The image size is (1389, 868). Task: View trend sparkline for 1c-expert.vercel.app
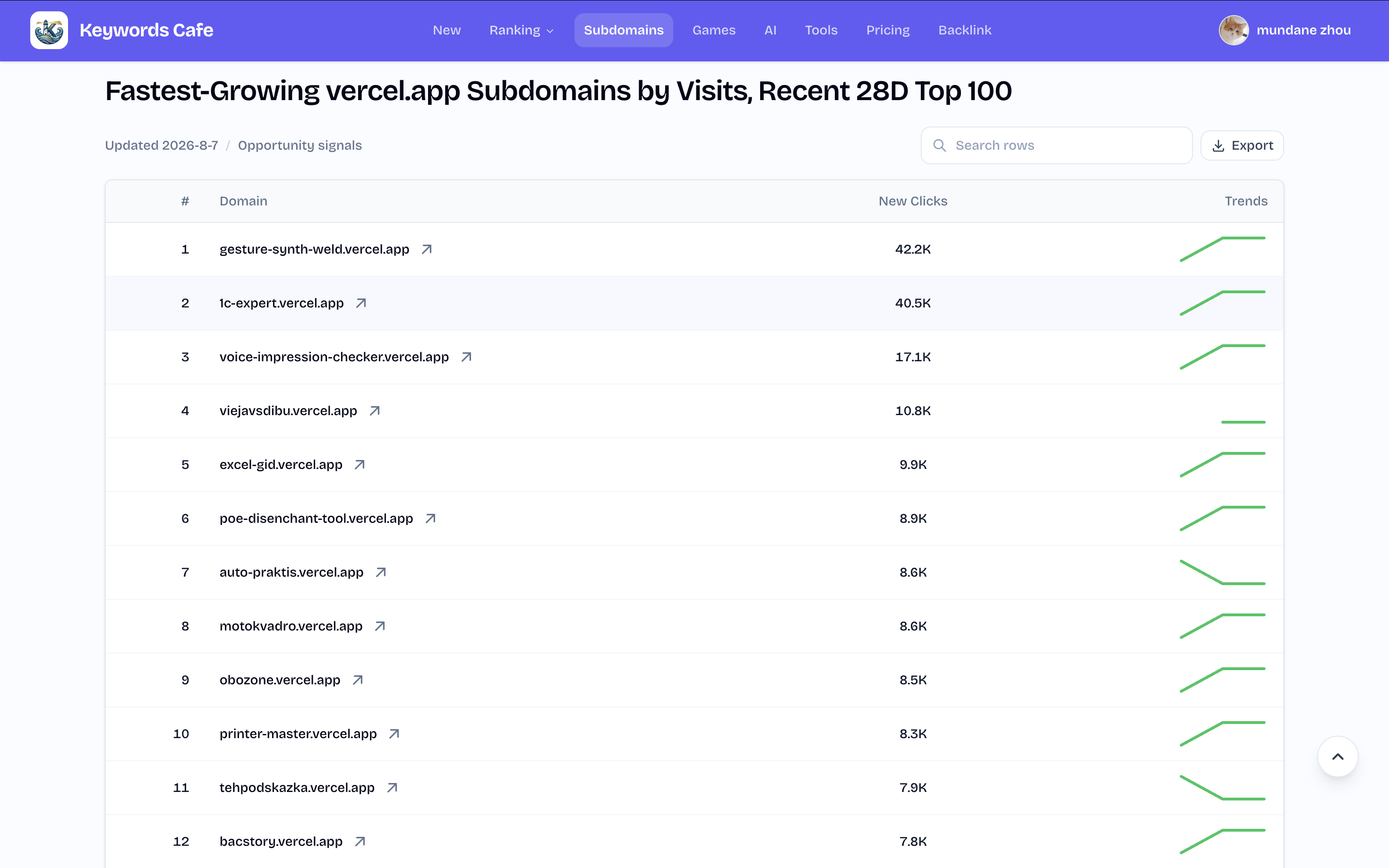[1223, 303]
